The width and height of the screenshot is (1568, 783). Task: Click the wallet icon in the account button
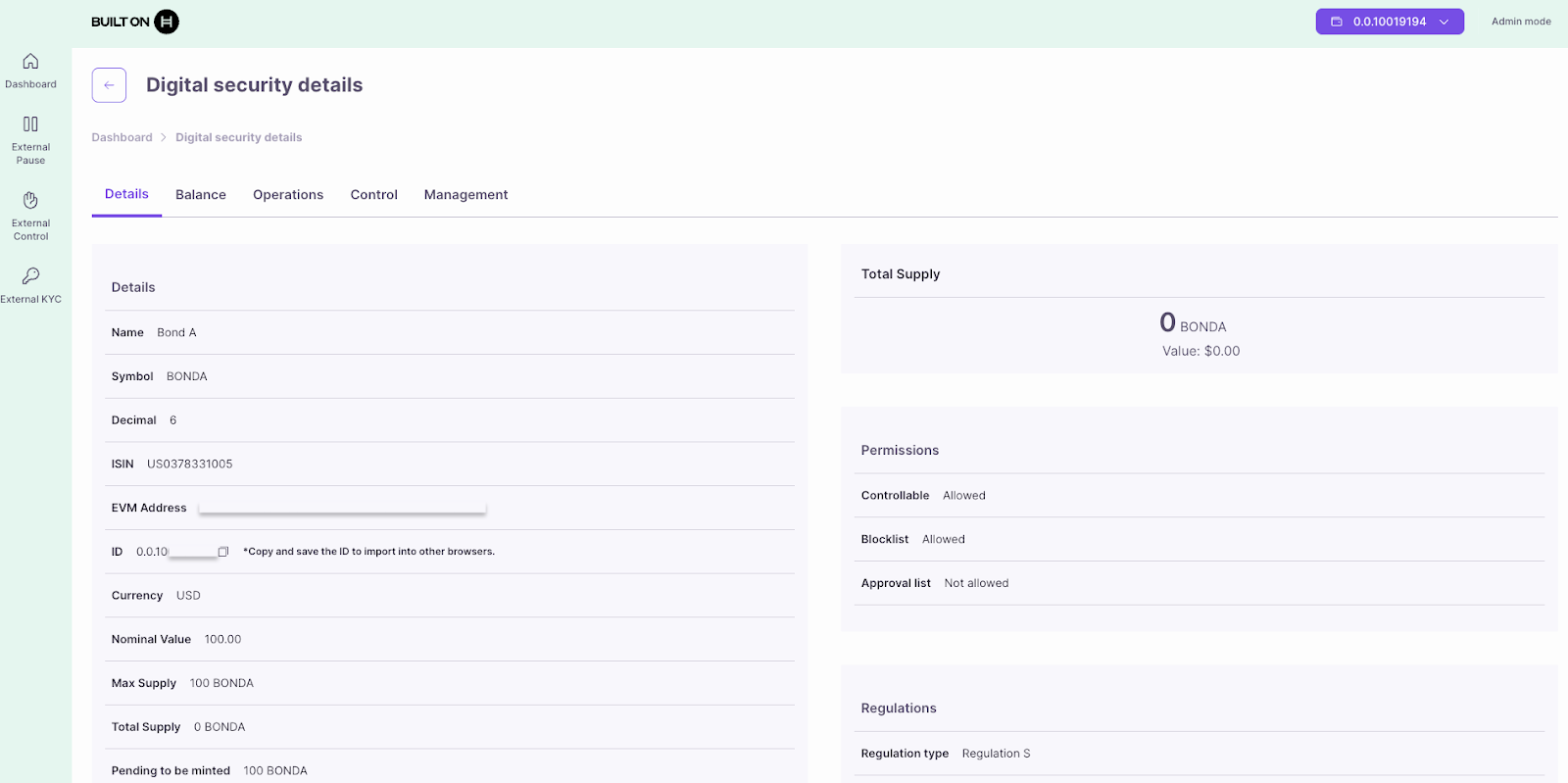1336,22
